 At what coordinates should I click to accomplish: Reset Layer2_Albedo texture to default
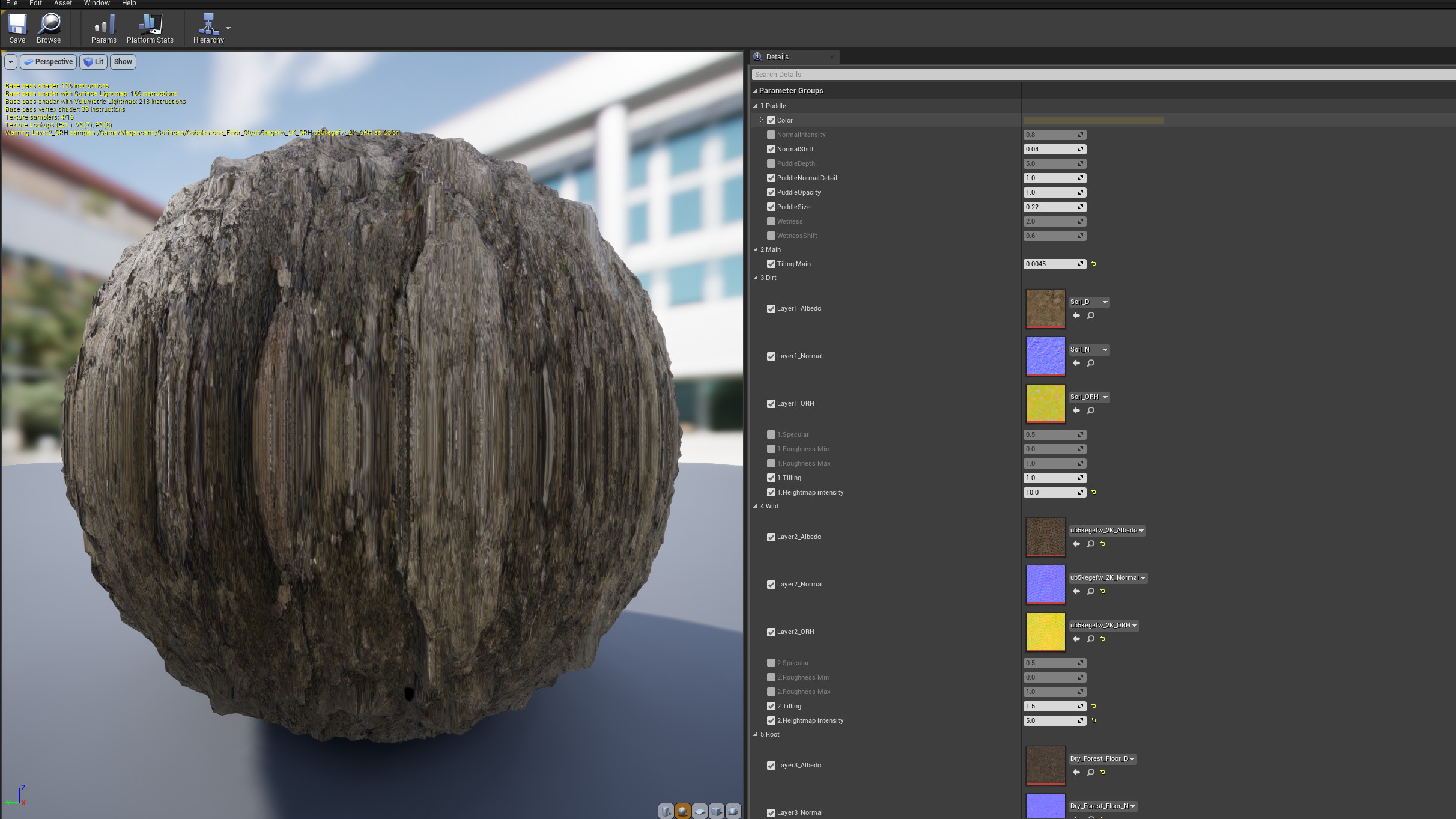(x=1103, y=544)
